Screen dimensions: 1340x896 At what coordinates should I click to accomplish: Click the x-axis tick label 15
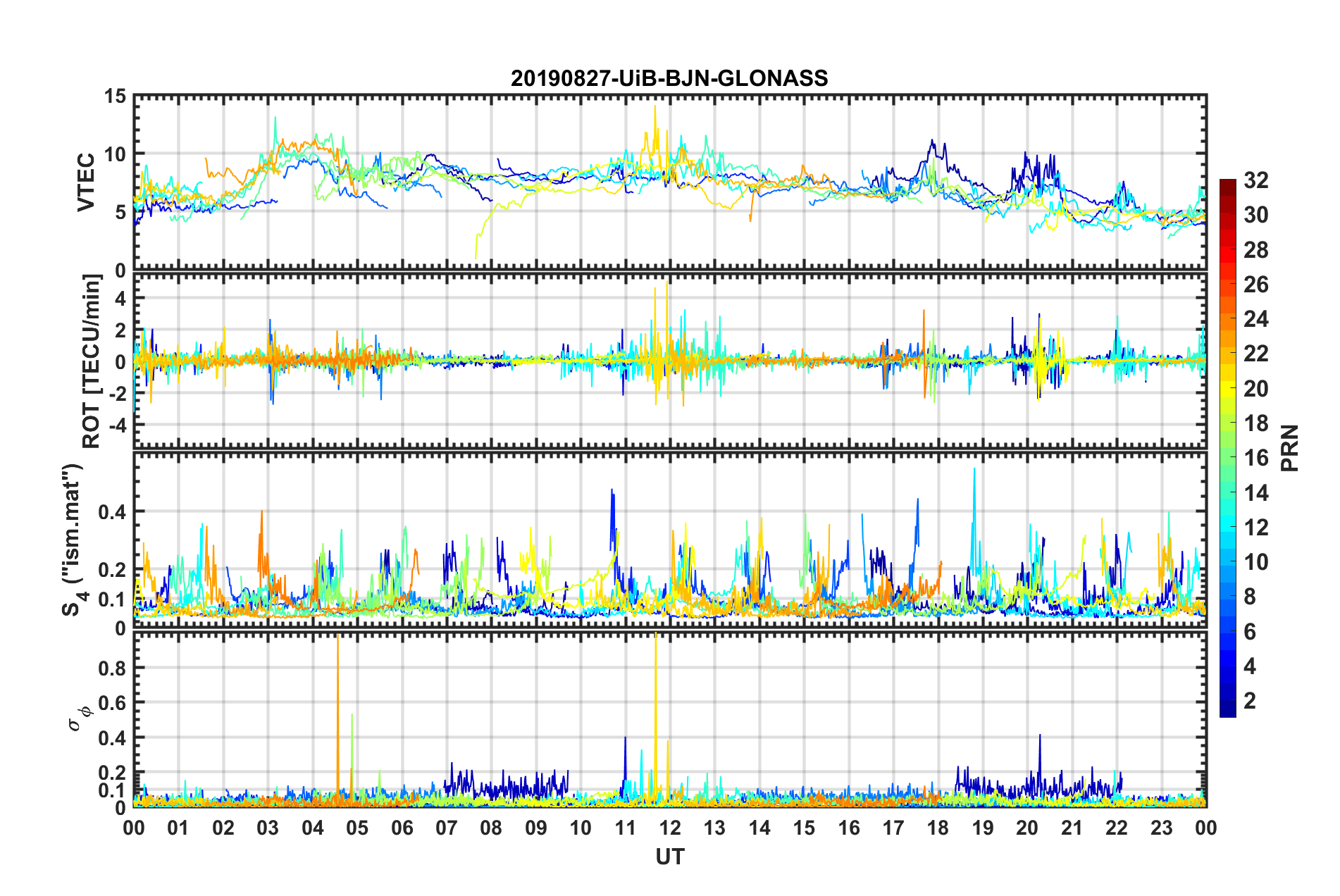(x=804, y=828)
